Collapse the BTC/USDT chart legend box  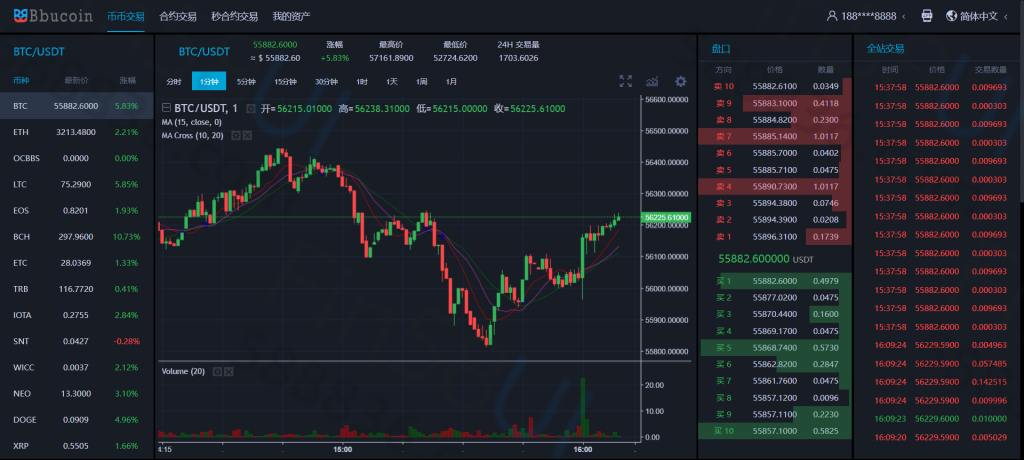(167, 108)
